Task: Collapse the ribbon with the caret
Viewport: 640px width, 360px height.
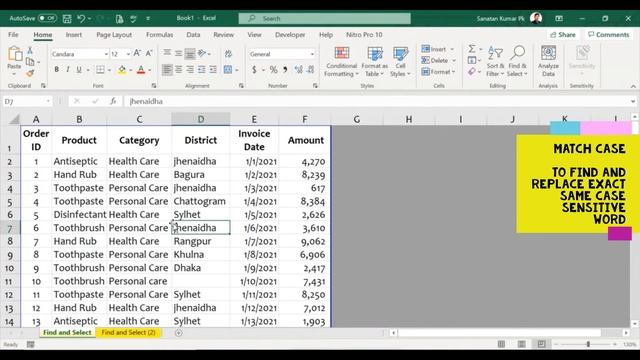Action: (633, 86)
